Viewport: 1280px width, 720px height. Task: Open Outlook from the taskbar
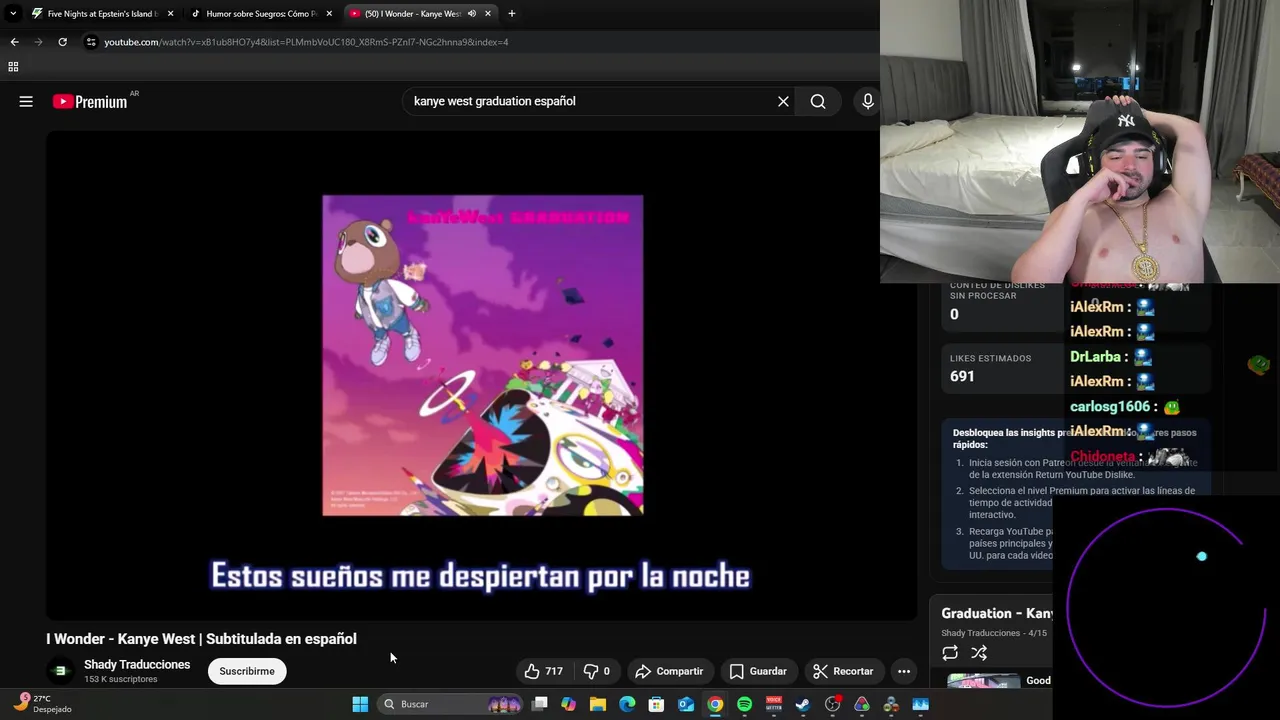pyautogui.click(x=686, y=704)
